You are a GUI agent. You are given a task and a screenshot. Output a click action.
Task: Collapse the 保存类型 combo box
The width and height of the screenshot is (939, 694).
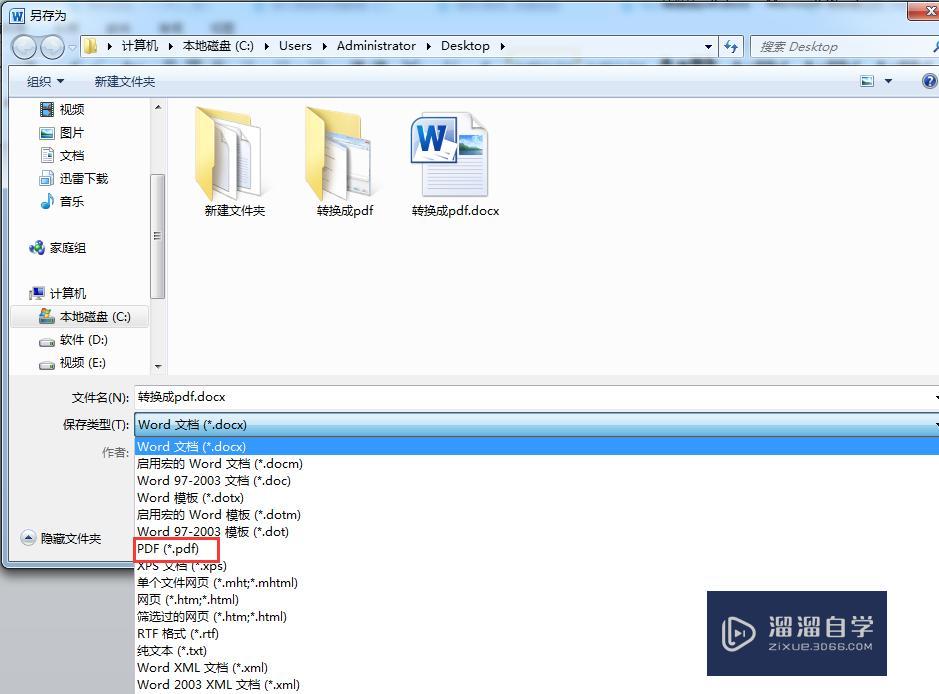coord(536,425)
